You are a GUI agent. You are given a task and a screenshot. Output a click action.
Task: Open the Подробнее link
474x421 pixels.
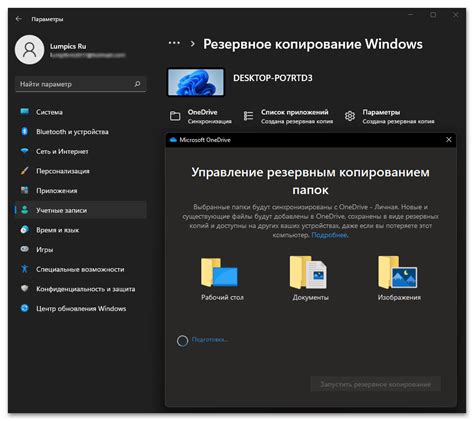coord(330,235)
